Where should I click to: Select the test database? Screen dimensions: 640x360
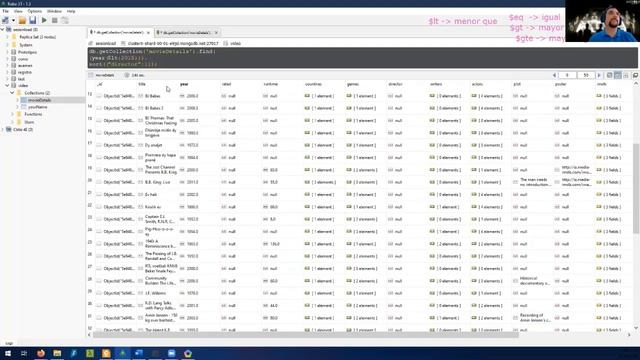[21, 79]
